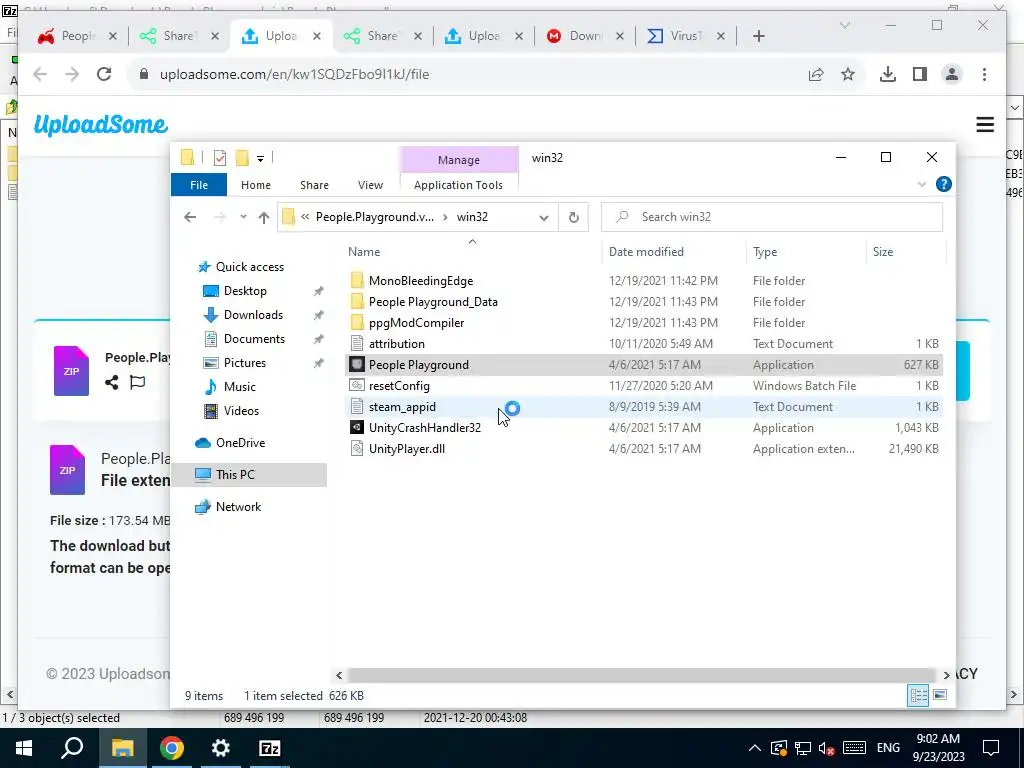
Task: Click the Manage contextual tab
Action: click(458, 160)
